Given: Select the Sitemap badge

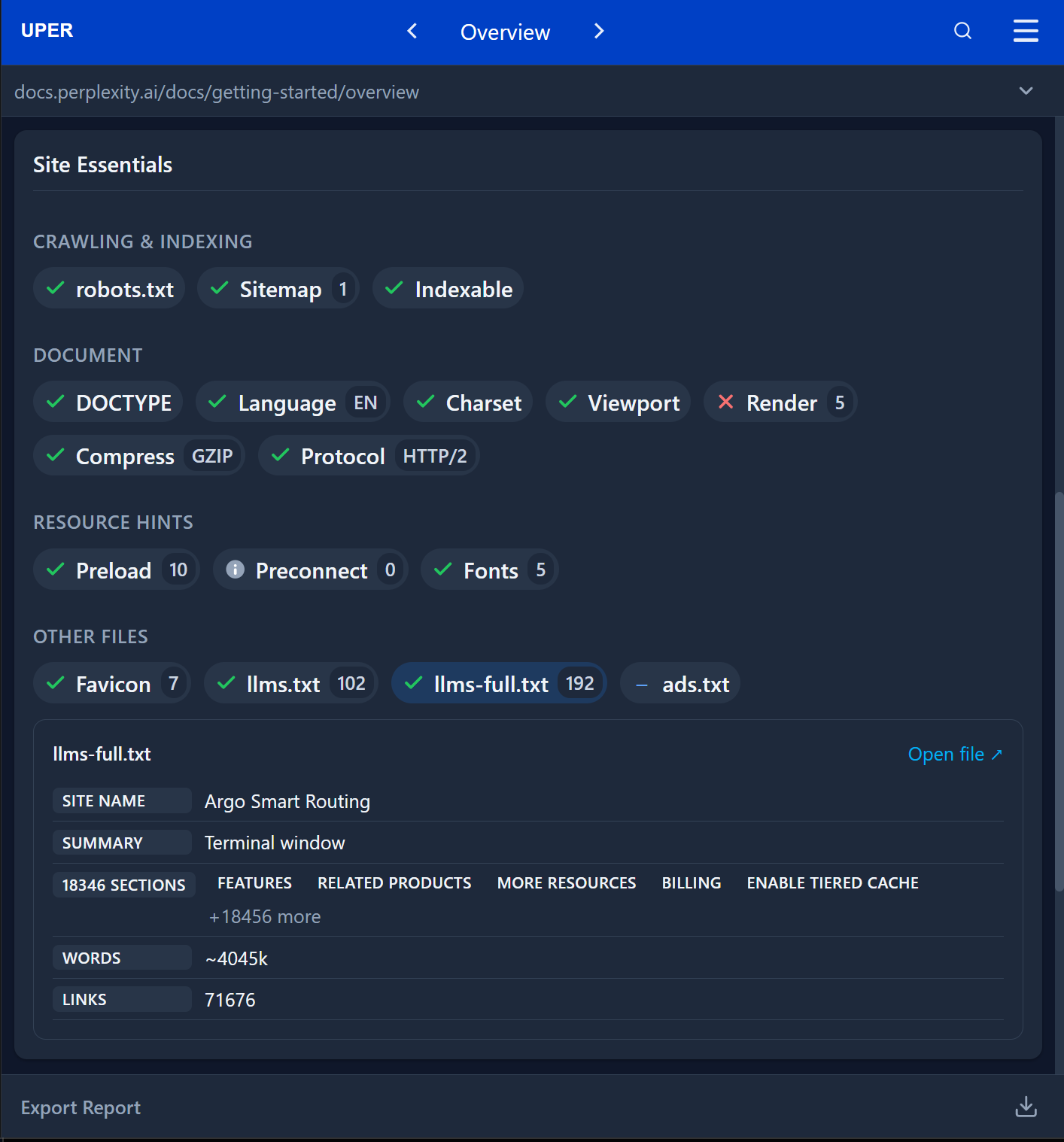Looking at the screenshot, I should (278, 288).
